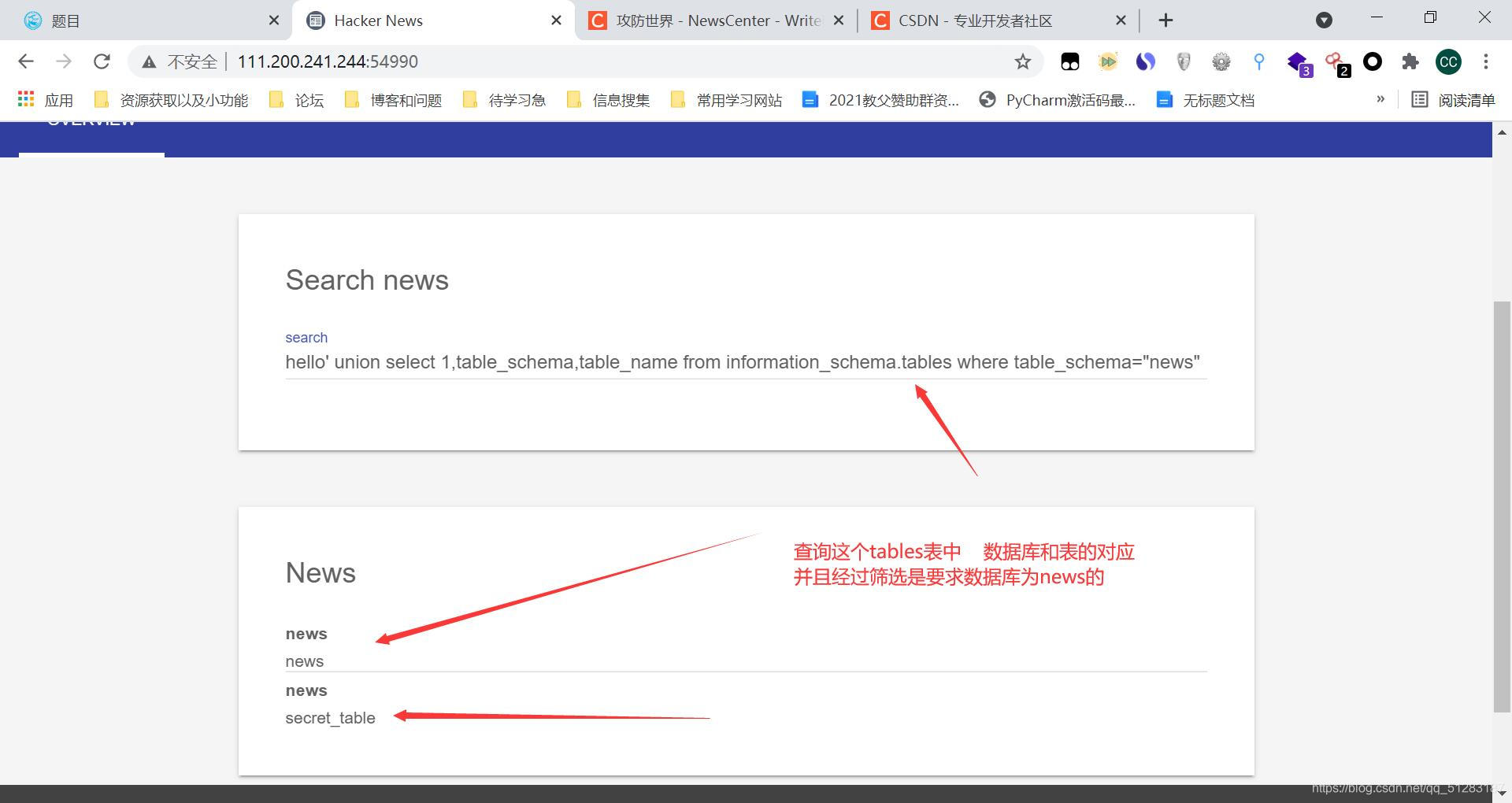This screenshot has height=803, width=1512.
Task: Switch to the Hacker News tab
Action: [433, 20]
